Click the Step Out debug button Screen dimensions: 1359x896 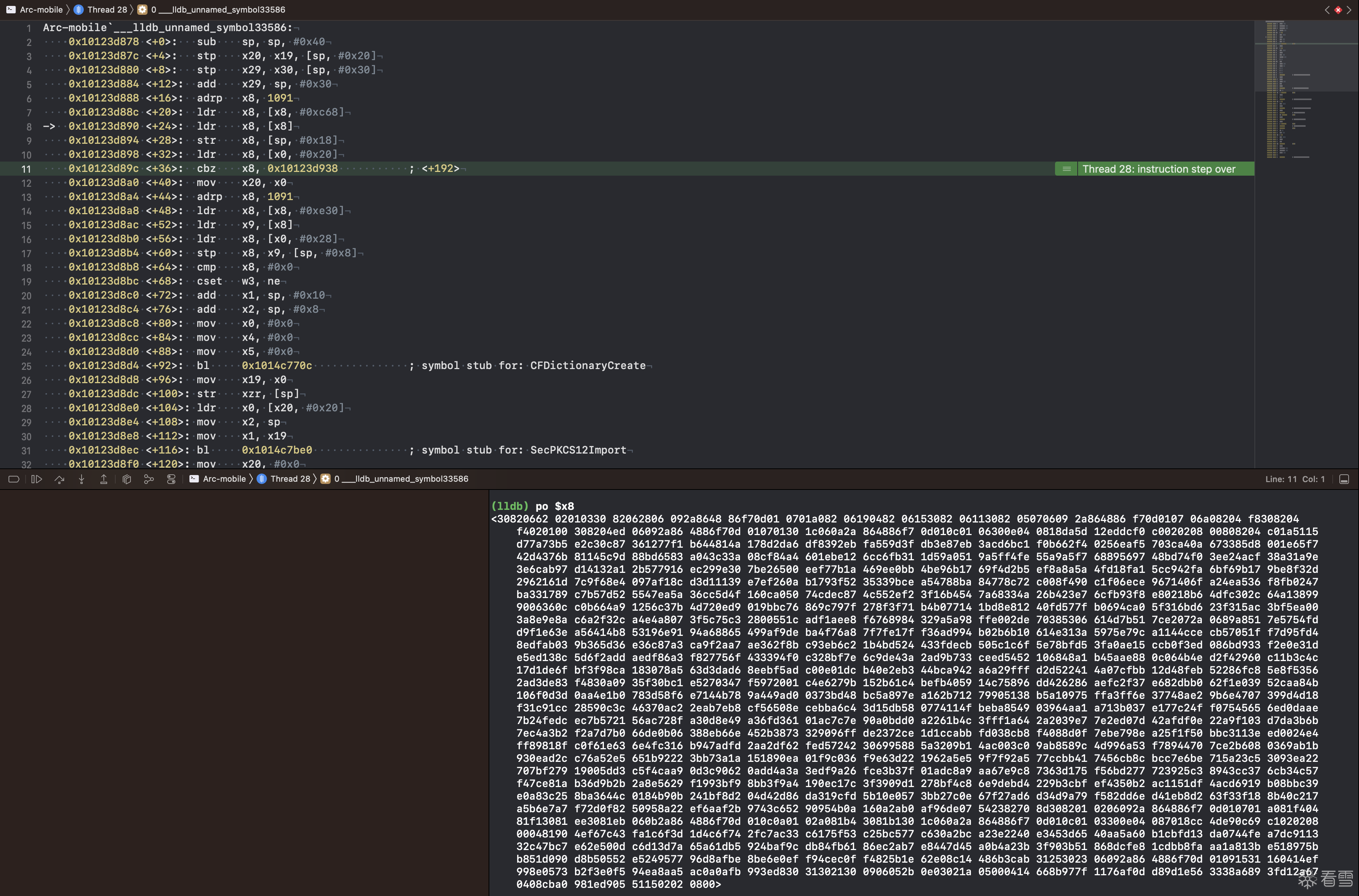point(104,479)
